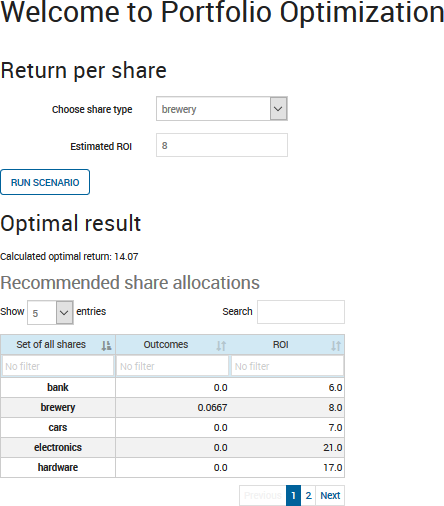This screenshot has height=506, width=444.
Task: Focus the Outcomes column filter field
Action: point(172,366)
